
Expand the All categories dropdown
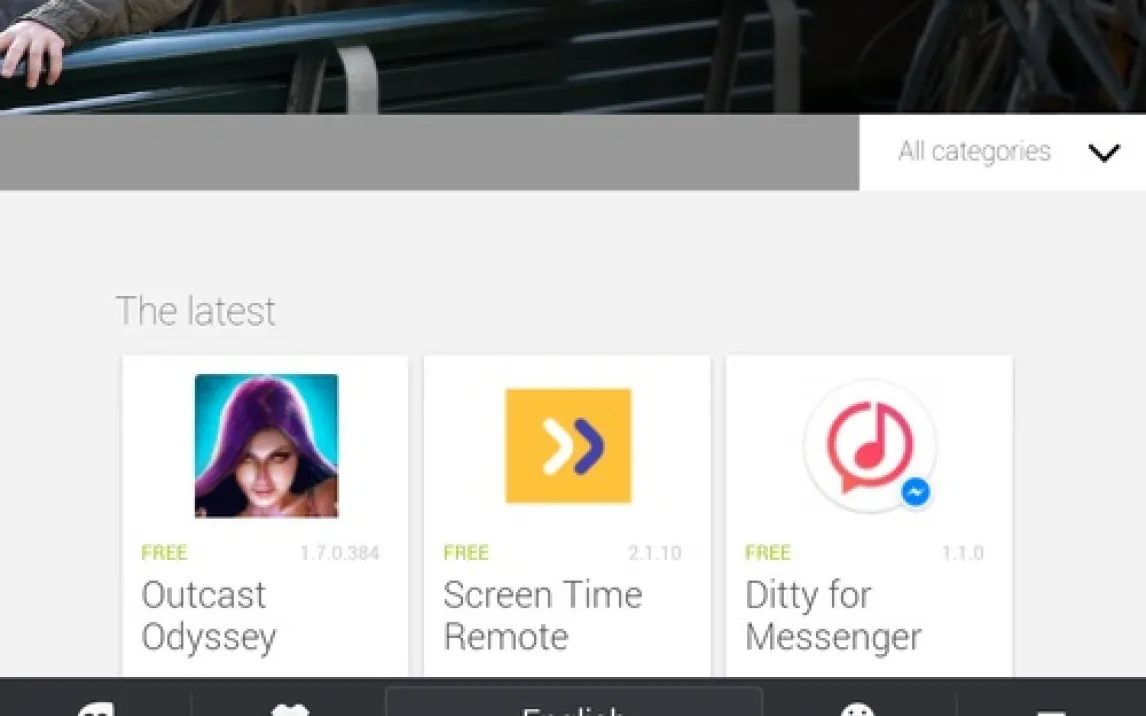[974, 152]
